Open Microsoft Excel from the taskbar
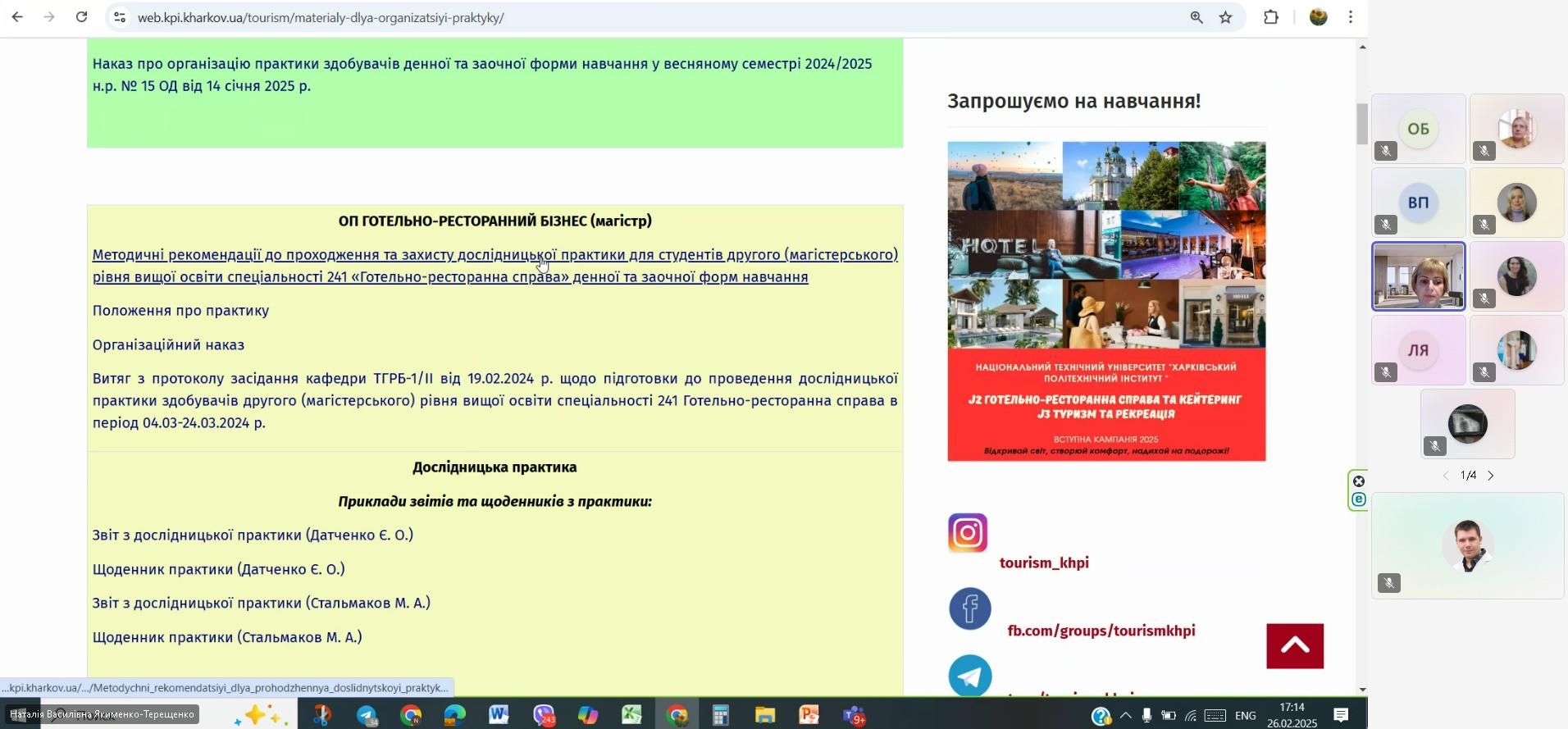This screenshot has height=729, width=1568. (x=631, y=716)
